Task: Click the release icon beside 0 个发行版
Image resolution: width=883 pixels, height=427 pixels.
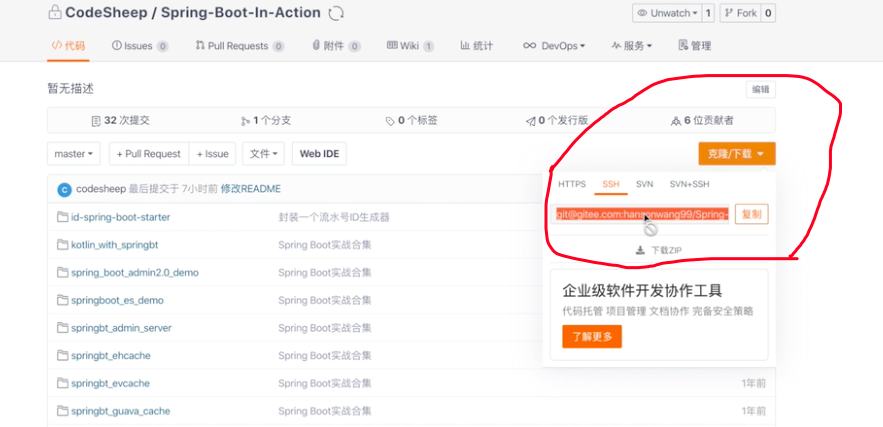Action: coord(530,121)
